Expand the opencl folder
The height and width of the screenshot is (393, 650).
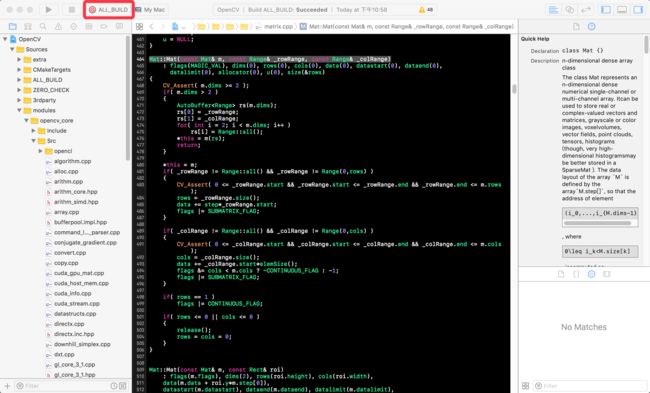point(40,151)
